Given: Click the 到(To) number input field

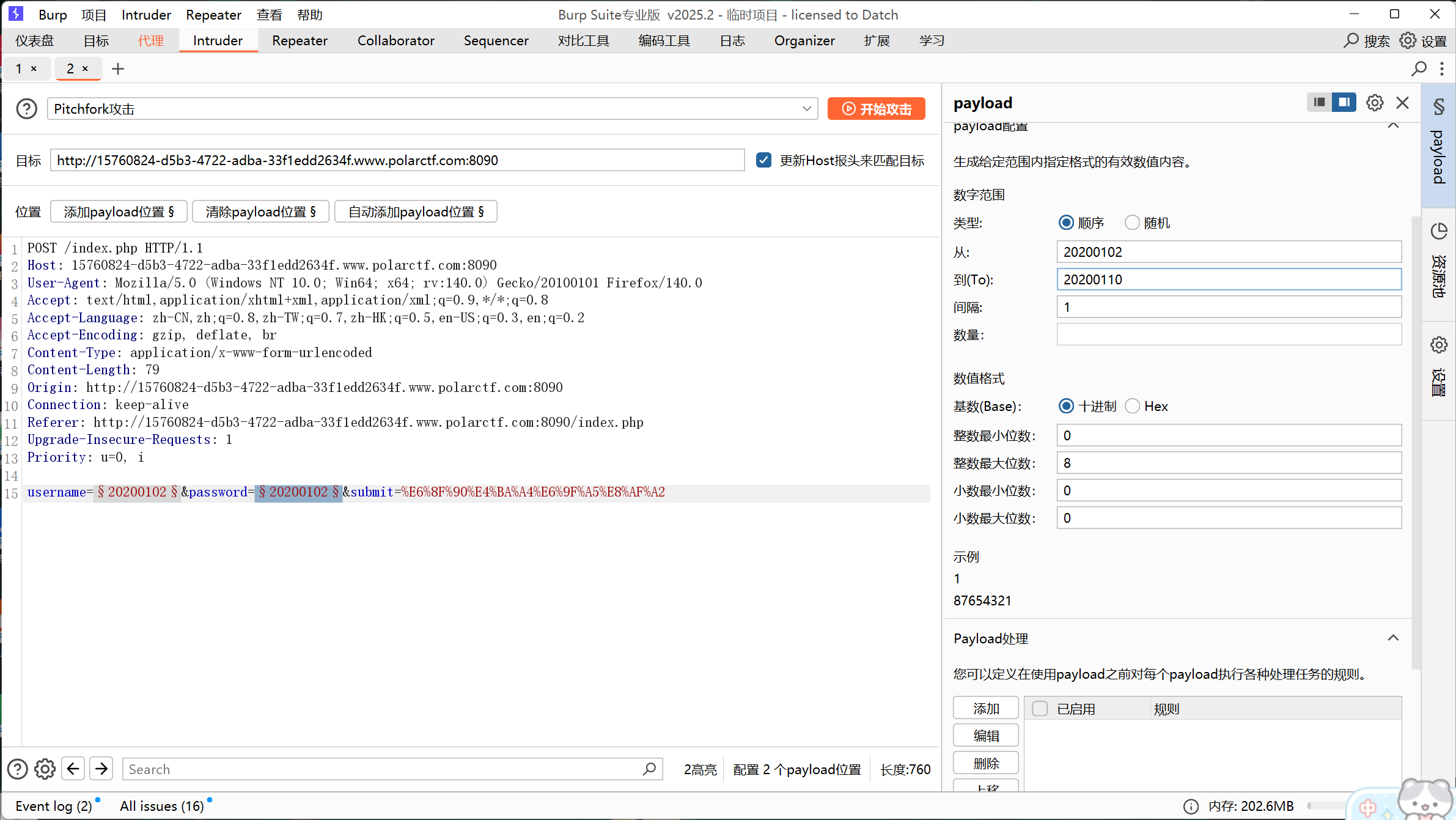Looking at the screenshot, I should click(x=1229, y=279).
